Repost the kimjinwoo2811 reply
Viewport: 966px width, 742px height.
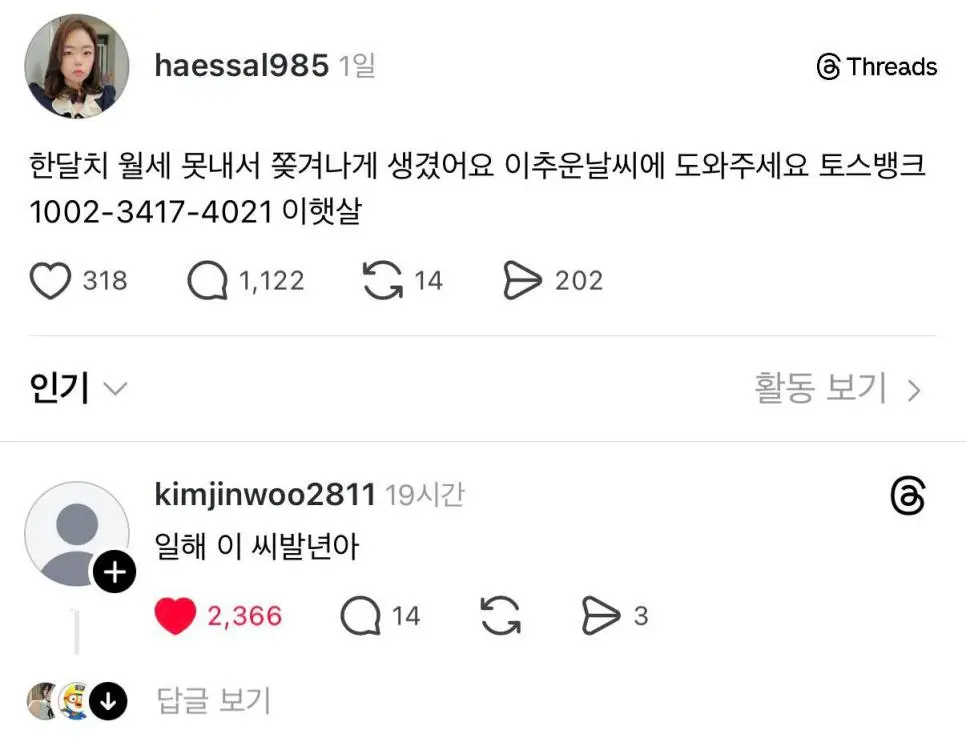[x=500, y=615]
